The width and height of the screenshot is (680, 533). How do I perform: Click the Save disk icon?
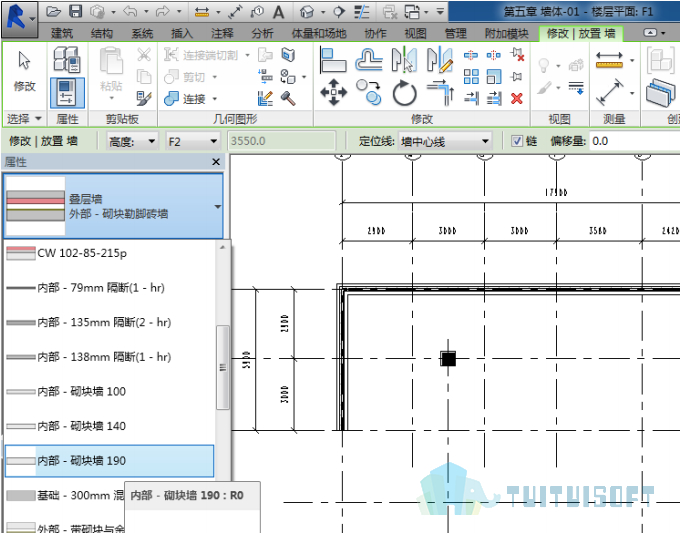point(76,12)
